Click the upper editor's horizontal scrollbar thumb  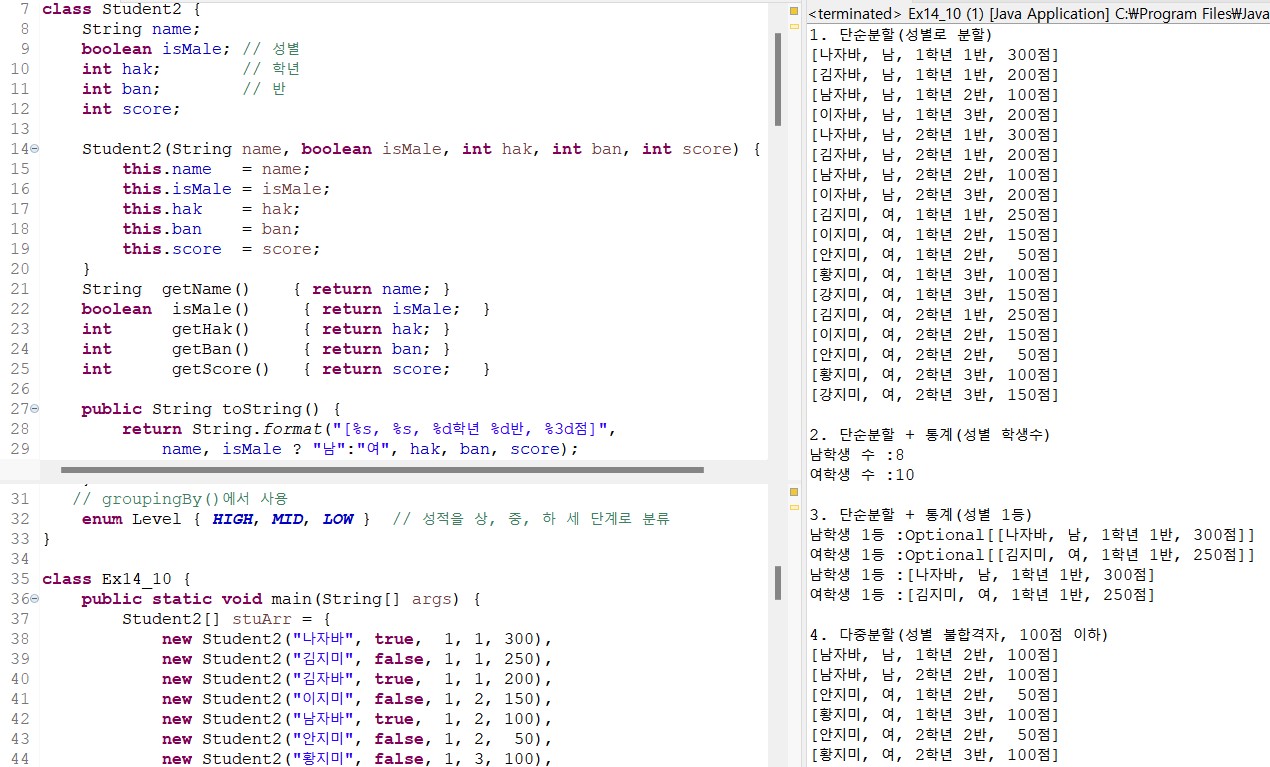(x=382, y=469)
